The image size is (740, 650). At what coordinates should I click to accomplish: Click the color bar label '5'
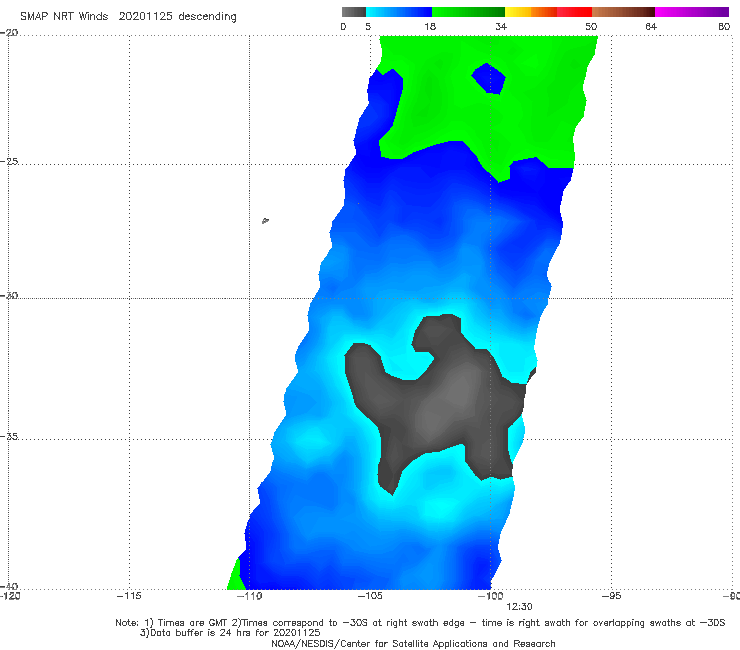[x=368, y=27]
